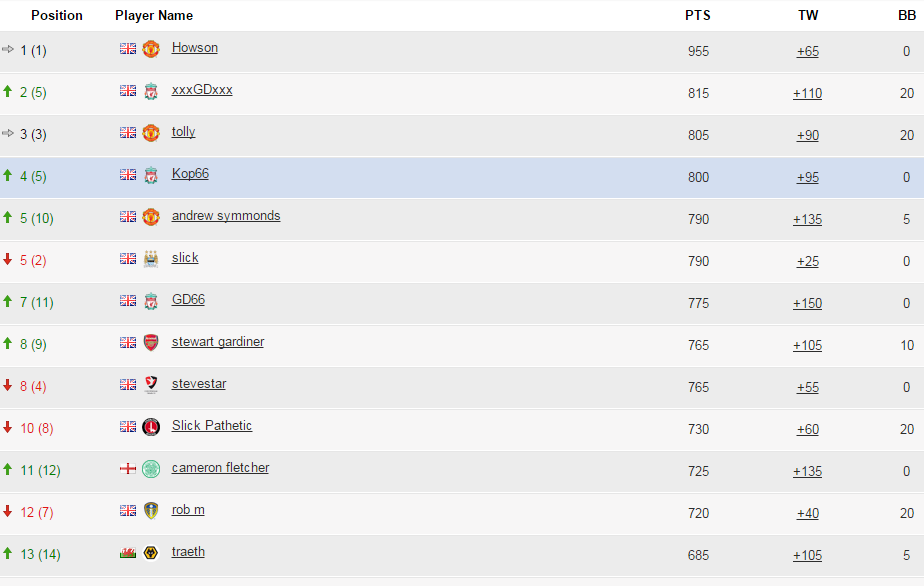Sort by the PTS column header
Screen dimensions: 924x586
698,15
